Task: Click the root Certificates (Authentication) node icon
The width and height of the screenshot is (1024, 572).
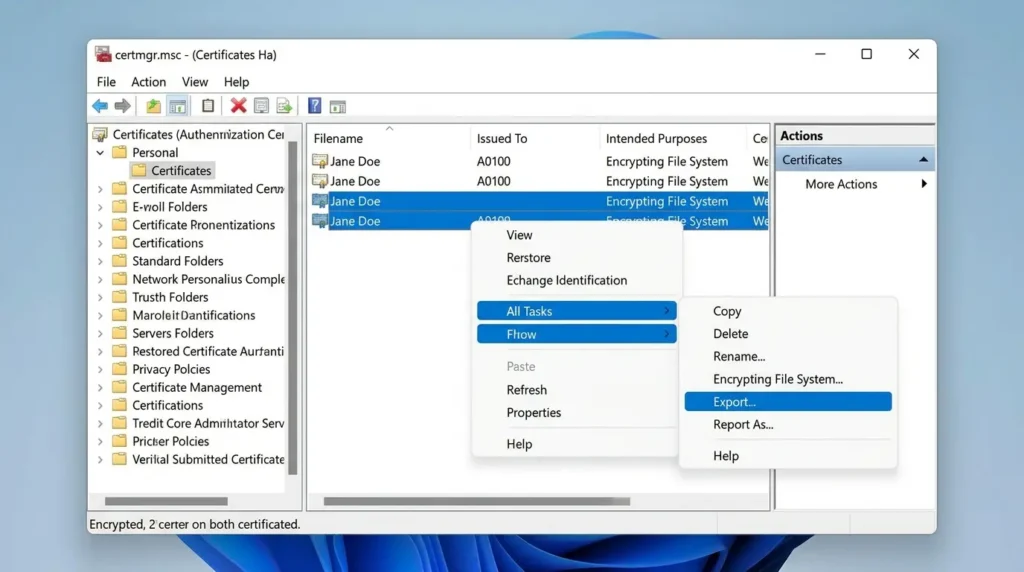Action: pos(100,135)
